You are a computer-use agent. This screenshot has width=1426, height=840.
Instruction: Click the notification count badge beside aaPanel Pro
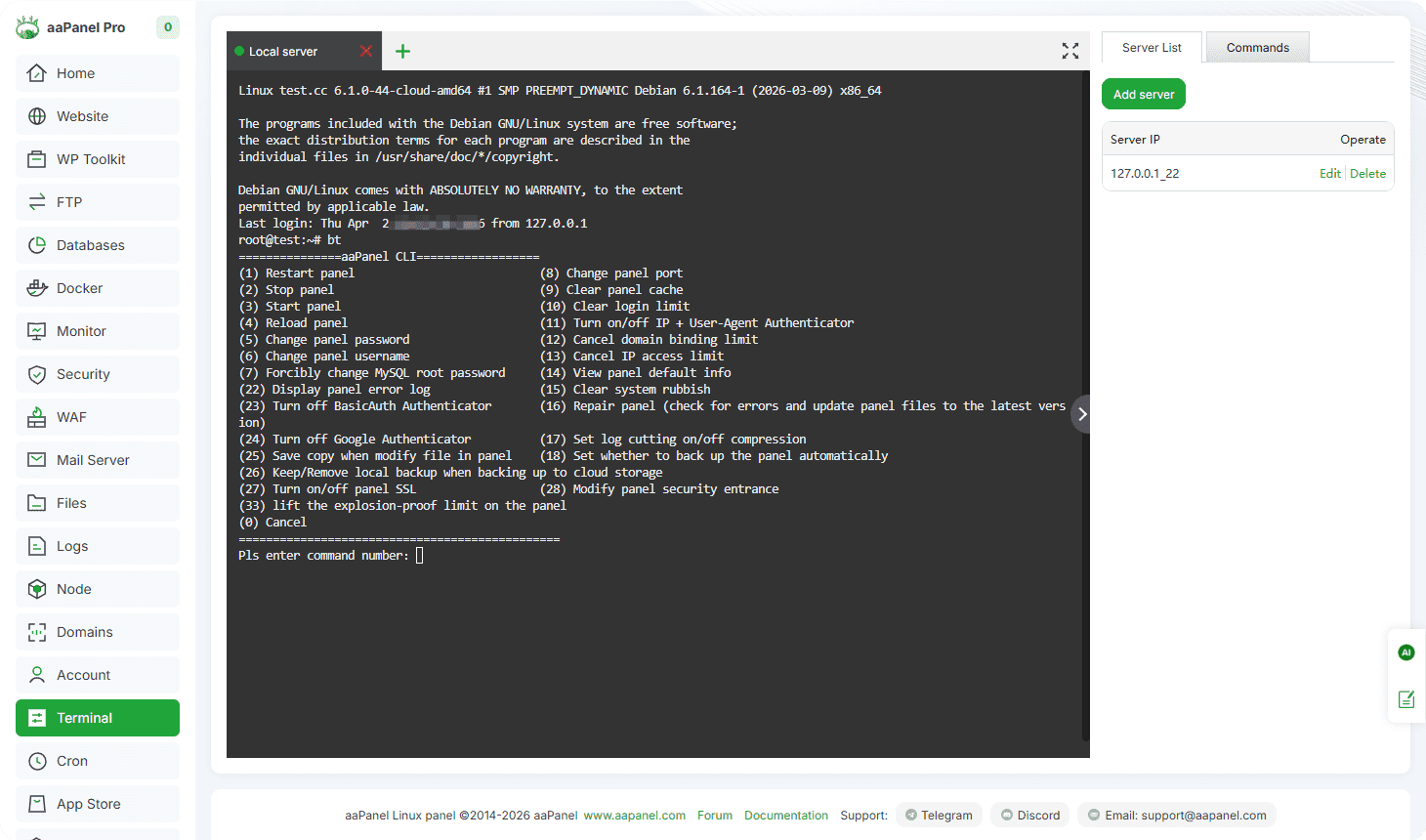click(168, 27)
